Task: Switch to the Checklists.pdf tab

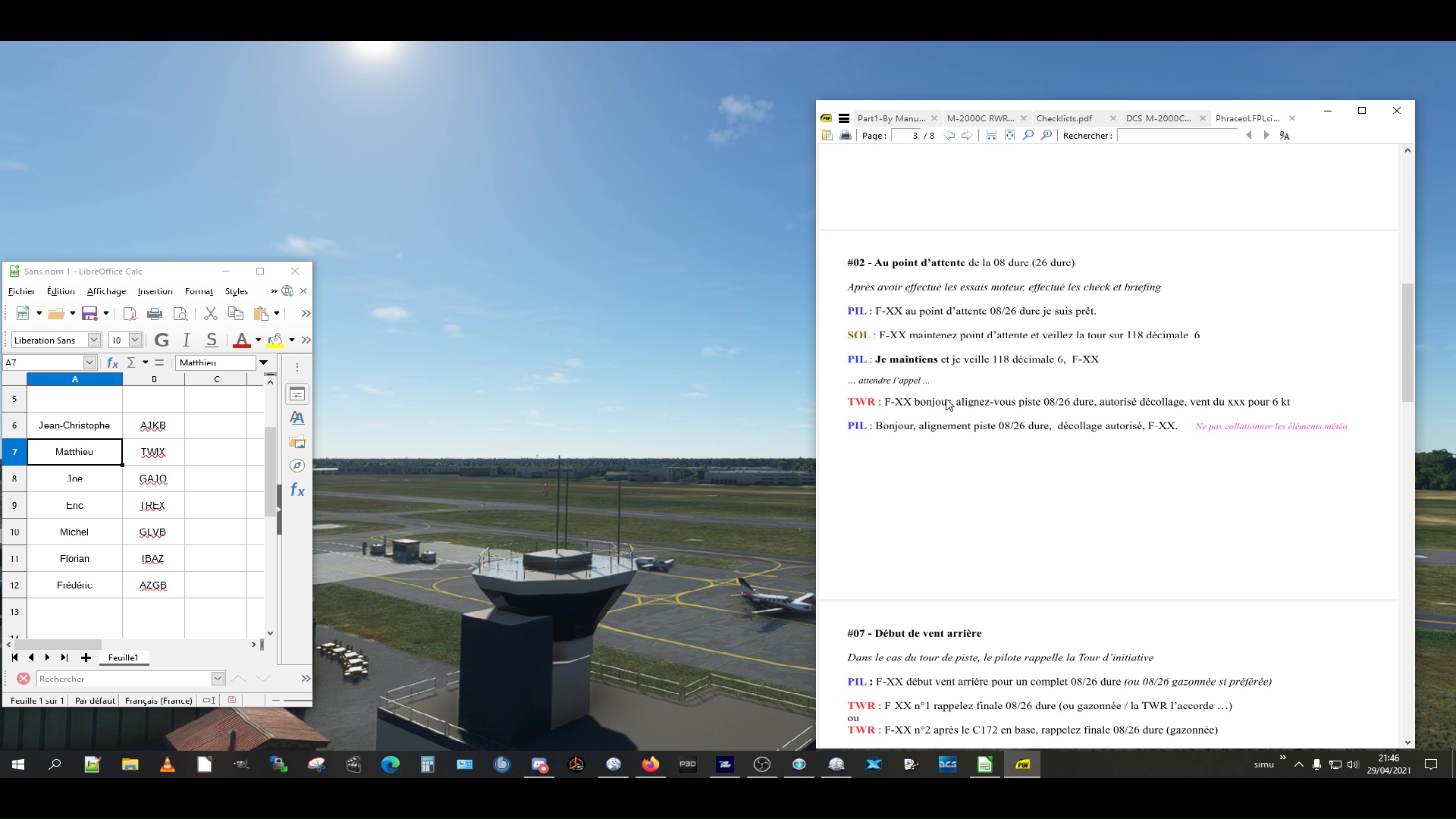Action: pyautogui.click(x=1064, y=118)
